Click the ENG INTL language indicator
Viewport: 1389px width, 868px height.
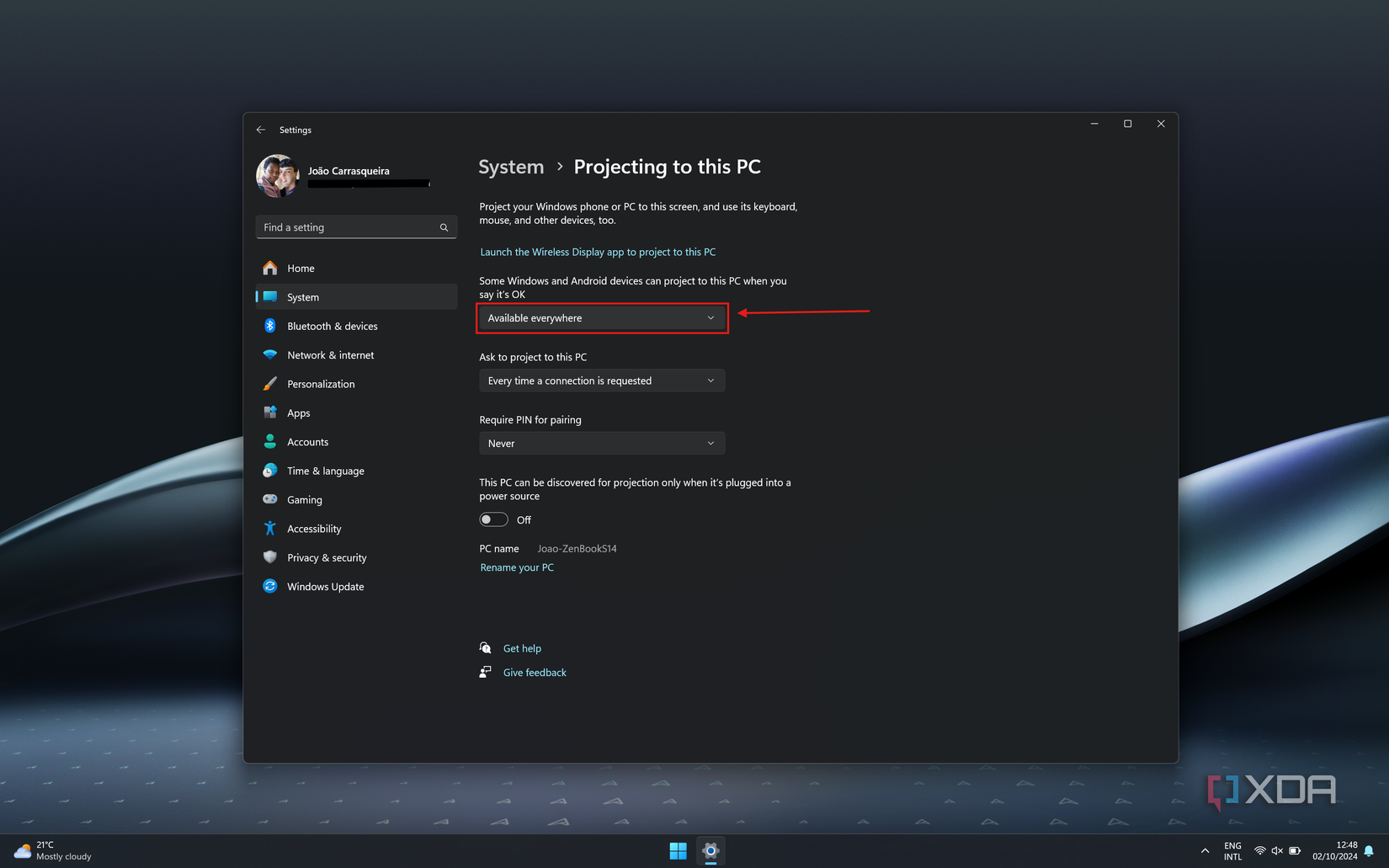tap(1232, 851)
